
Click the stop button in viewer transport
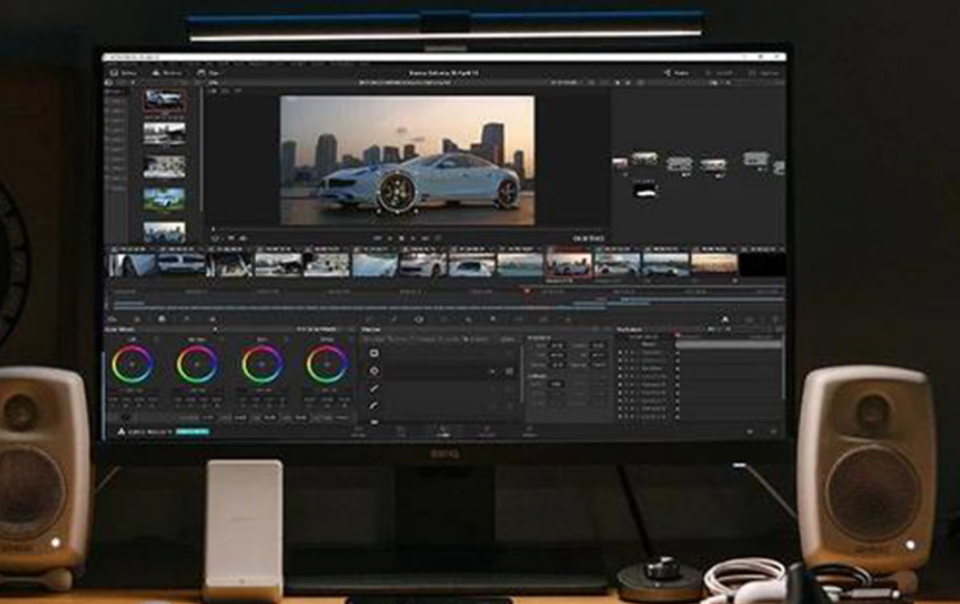click(x=402, y=238)
